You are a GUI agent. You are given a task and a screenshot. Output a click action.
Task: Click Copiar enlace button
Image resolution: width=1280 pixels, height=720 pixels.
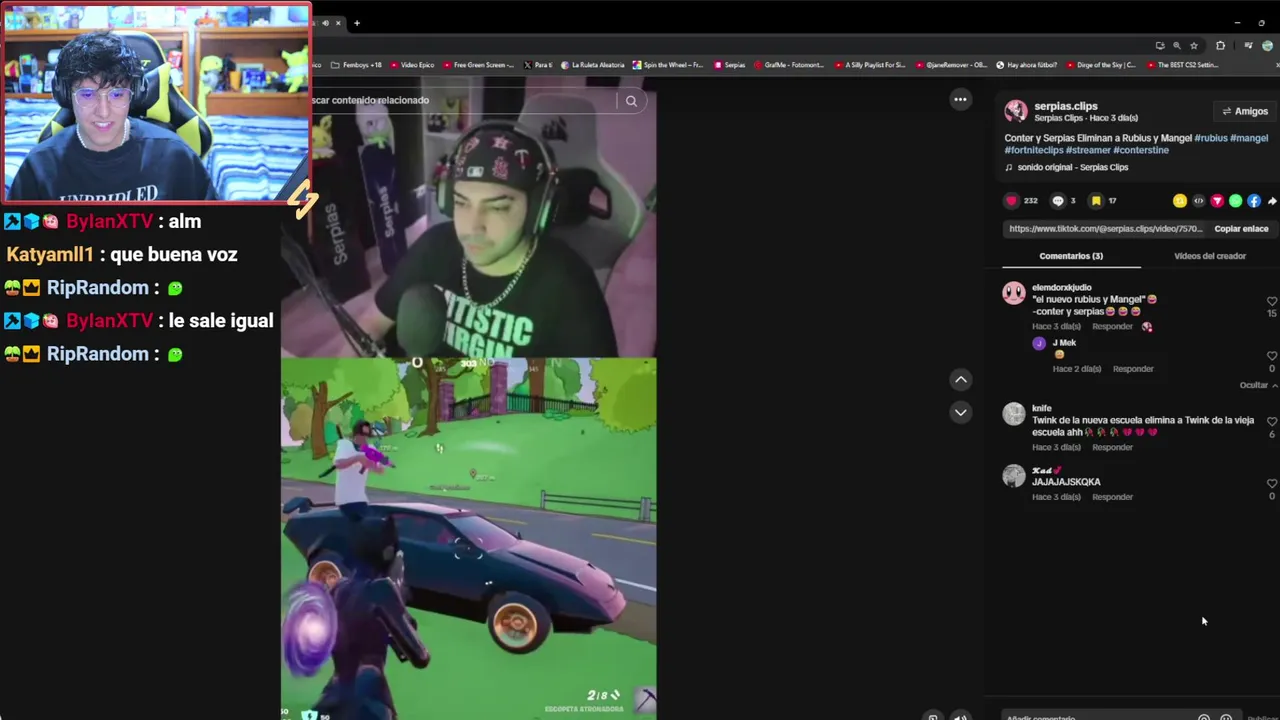[1241, 229]
